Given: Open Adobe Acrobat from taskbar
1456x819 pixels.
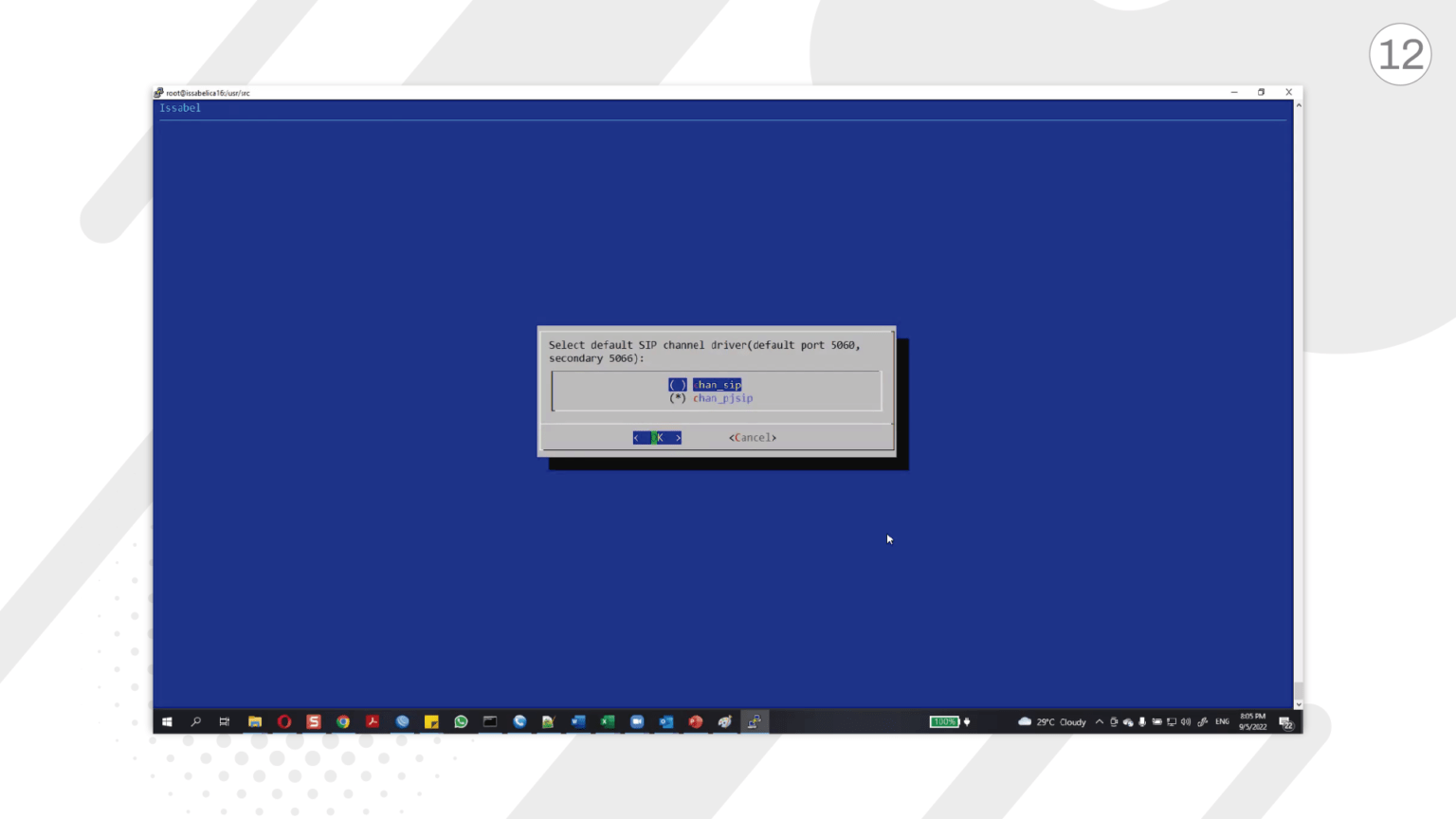Looking at the screenshot, I should click(373, 722).
